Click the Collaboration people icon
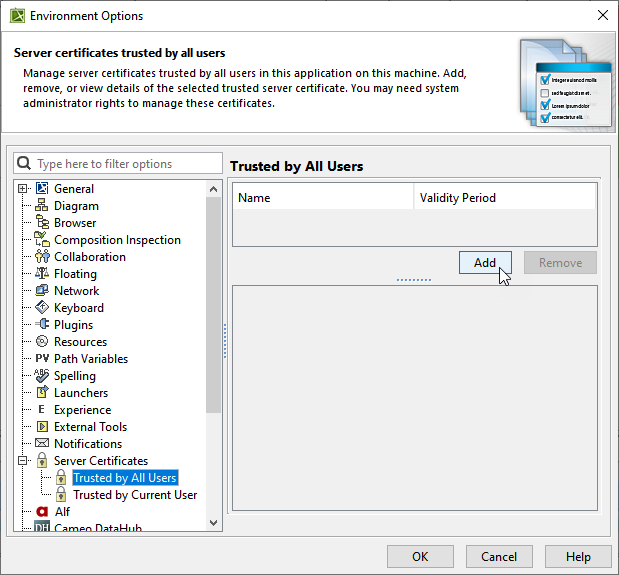The image size is (619, 575). coord(42,256)
